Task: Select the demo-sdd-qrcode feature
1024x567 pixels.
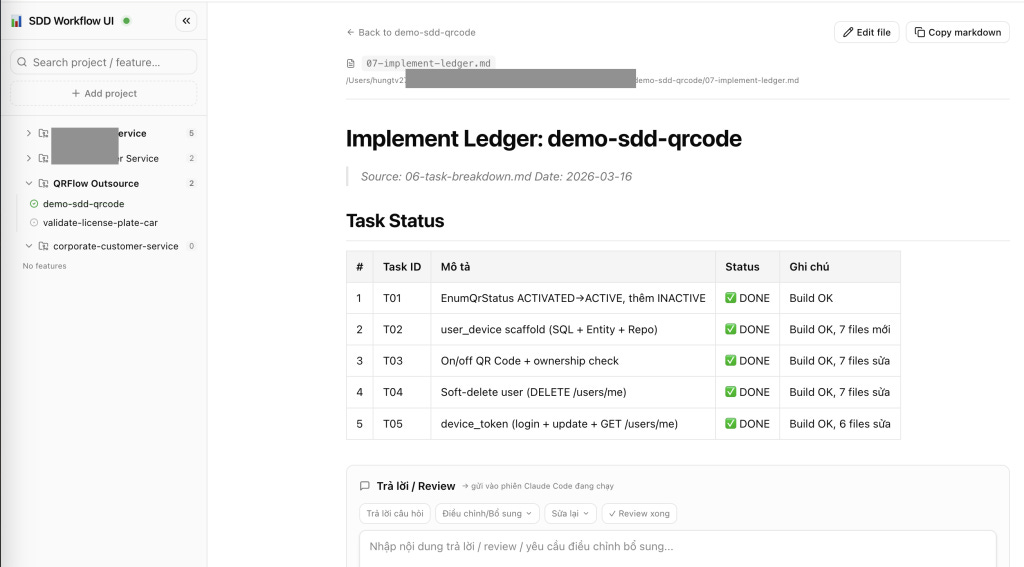Action: tap(84, 204)
